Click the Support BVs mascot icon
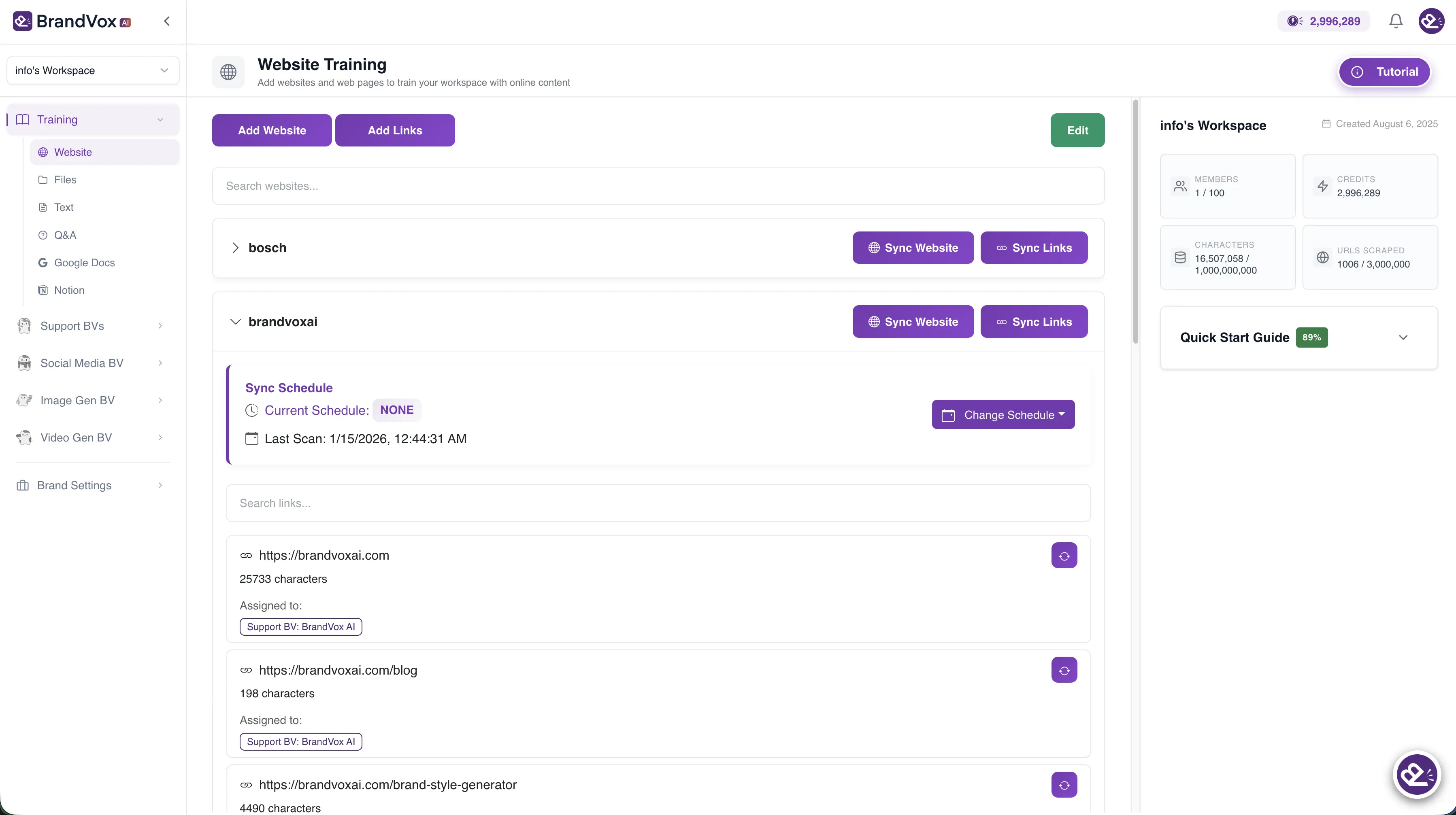 tap(24, 326)
